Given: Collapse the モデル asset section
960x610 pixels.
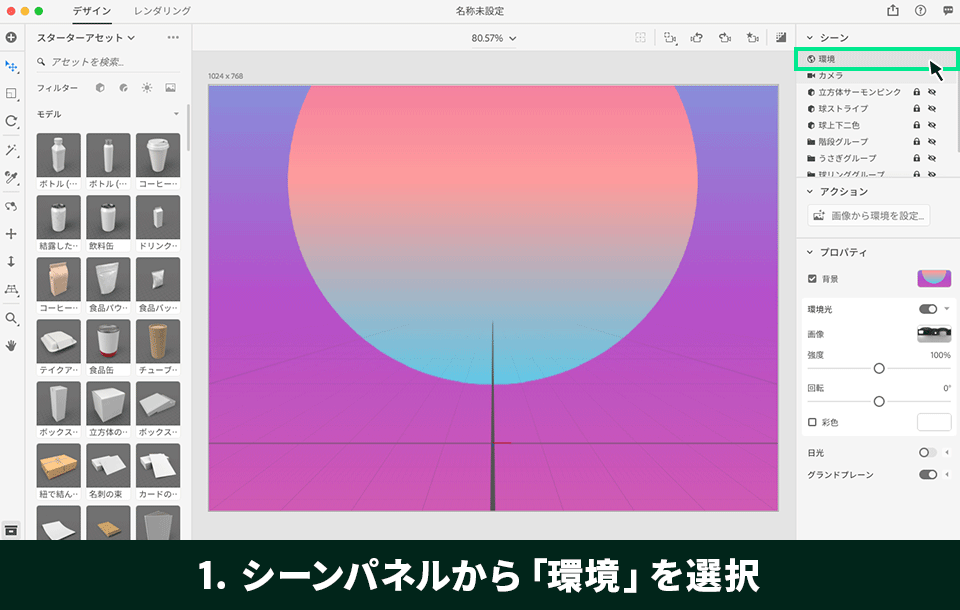Looking at the screenshot, I should click(176, 114).
